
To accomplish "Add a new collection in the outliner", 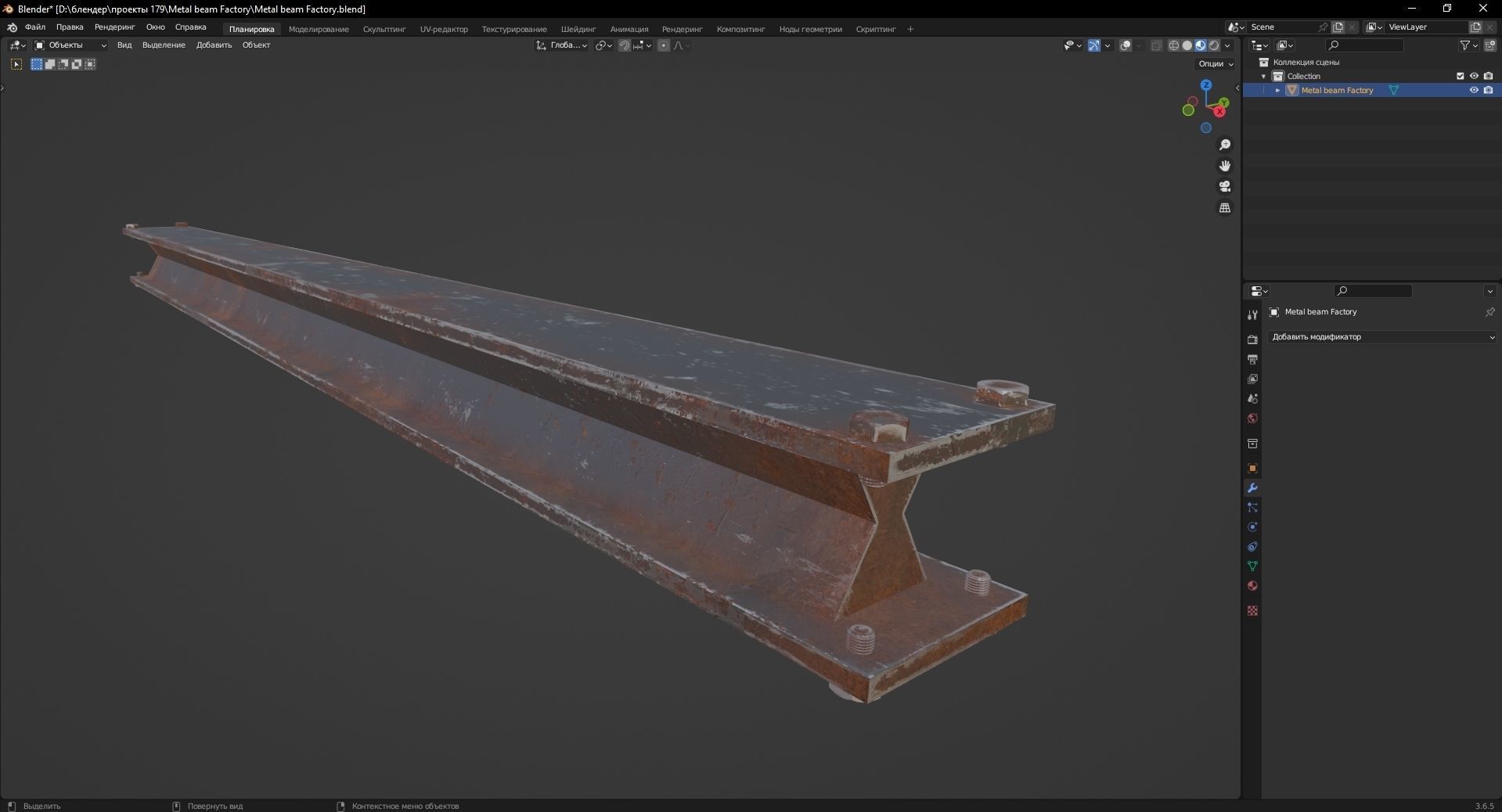I will [x=1491, y=45].
